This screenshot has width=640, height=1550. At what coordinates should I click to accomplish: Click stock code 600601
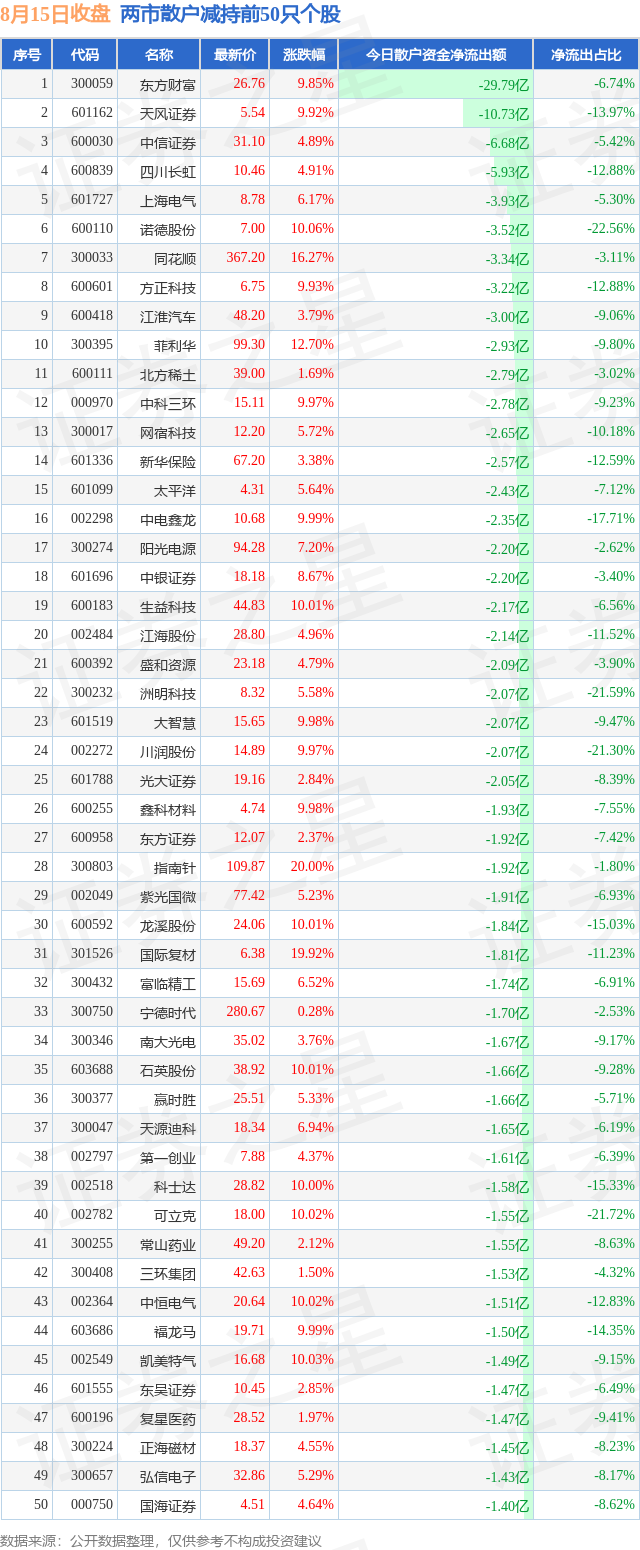point(92,287)
